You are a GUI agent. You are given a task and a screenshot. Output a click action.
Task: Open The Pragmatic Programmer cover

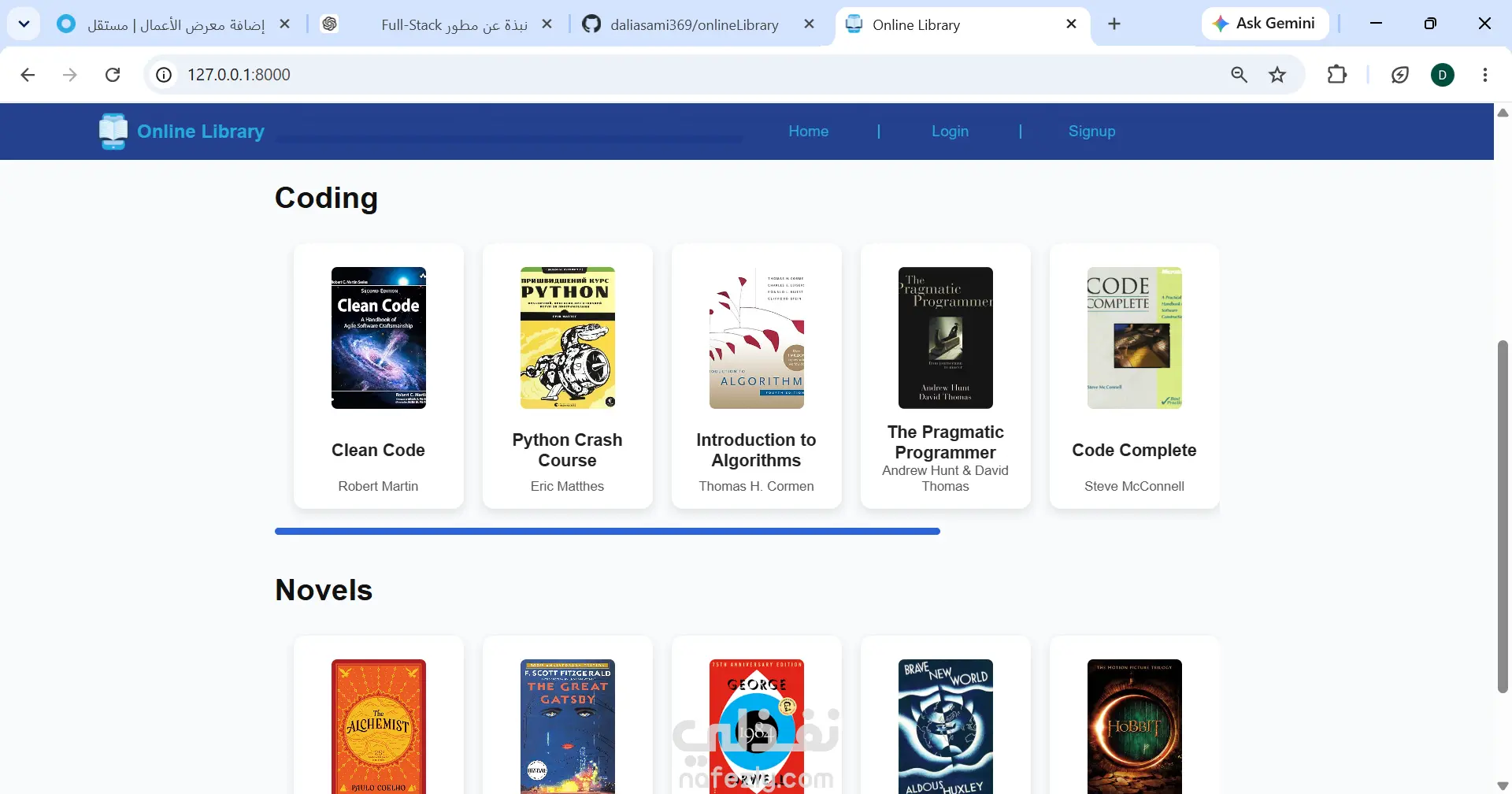coord(946,338)
